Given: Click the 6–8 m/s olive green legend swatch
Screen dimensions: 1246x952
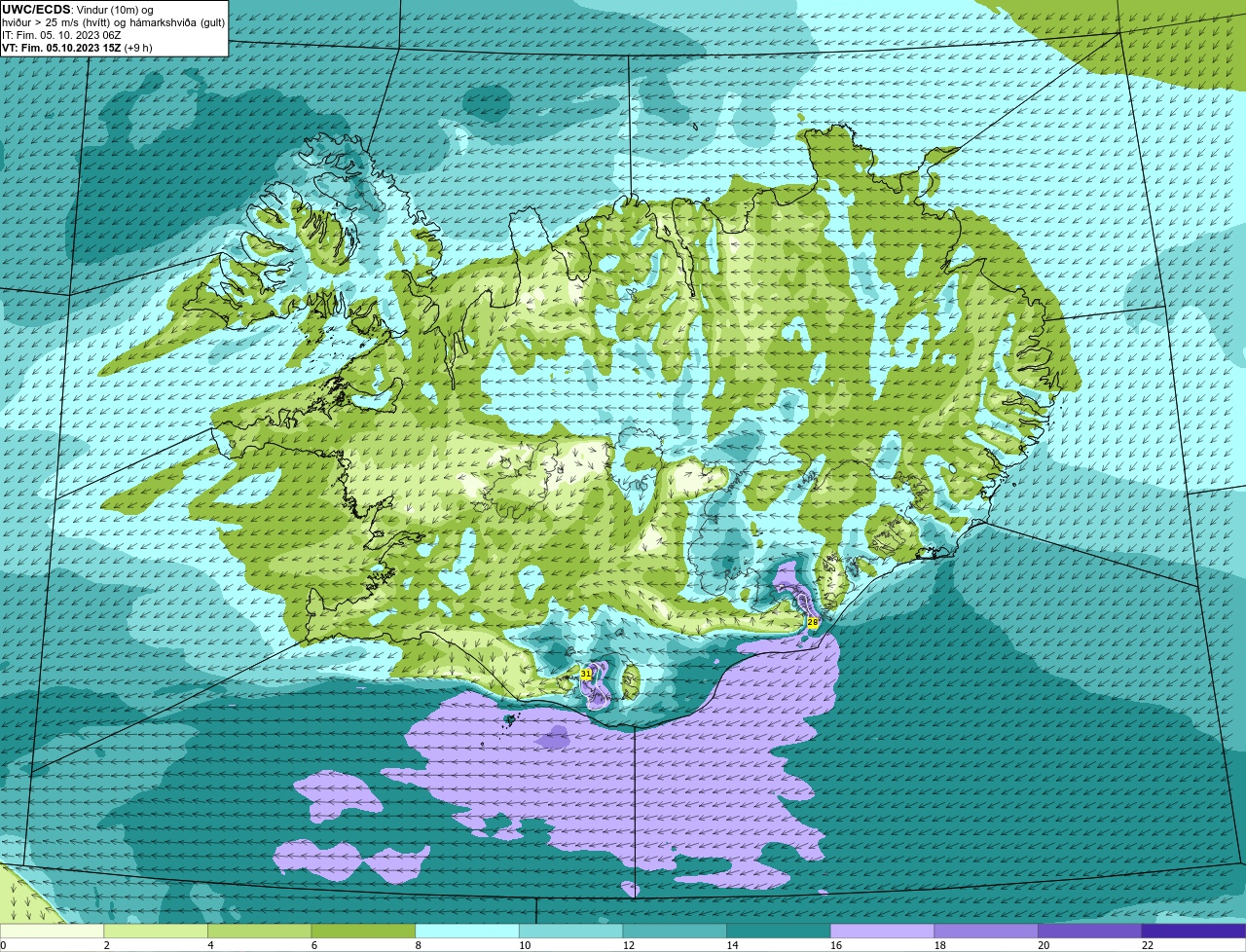Looking at the screenshot, I should (x=363, y=931).
